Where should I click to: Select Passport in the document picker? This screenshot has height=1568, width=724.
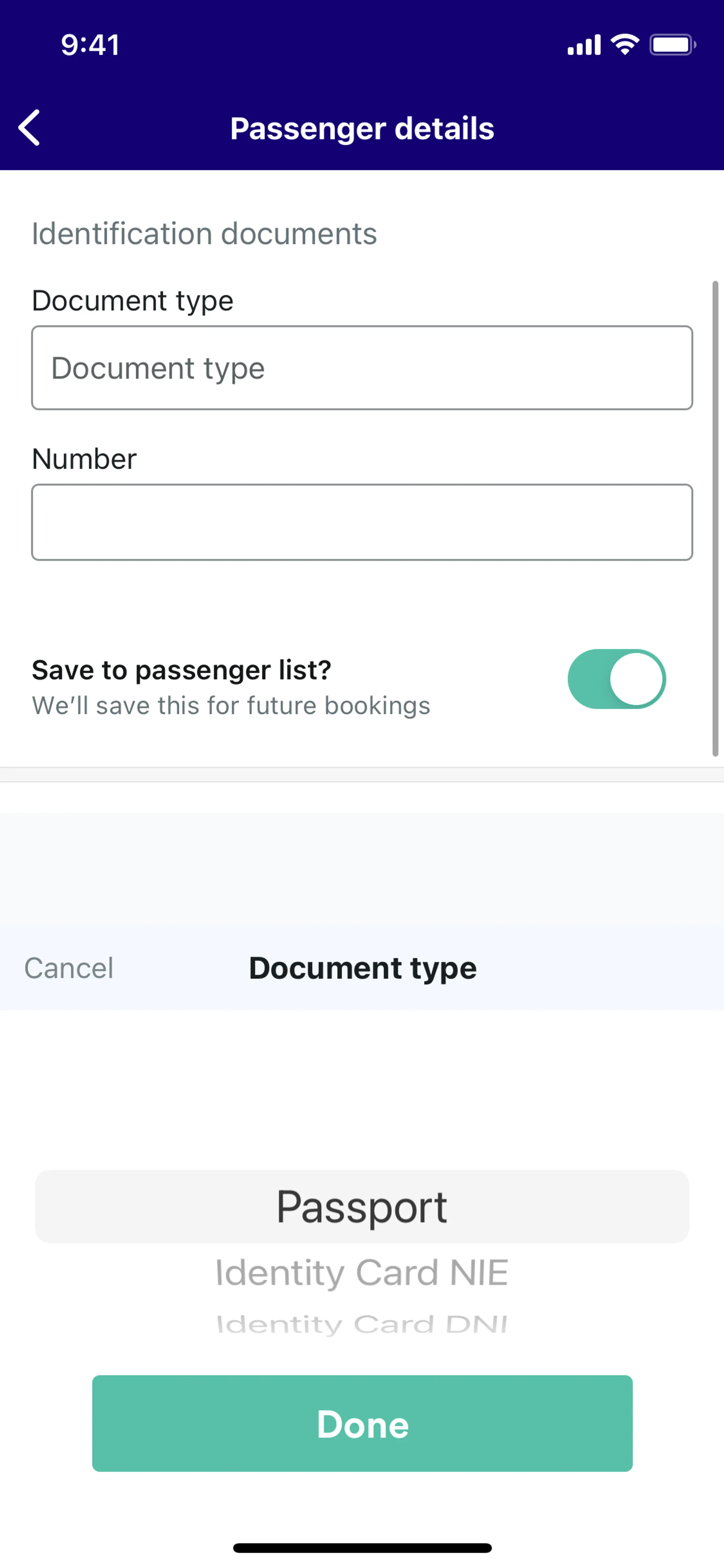click(362, 1206)
